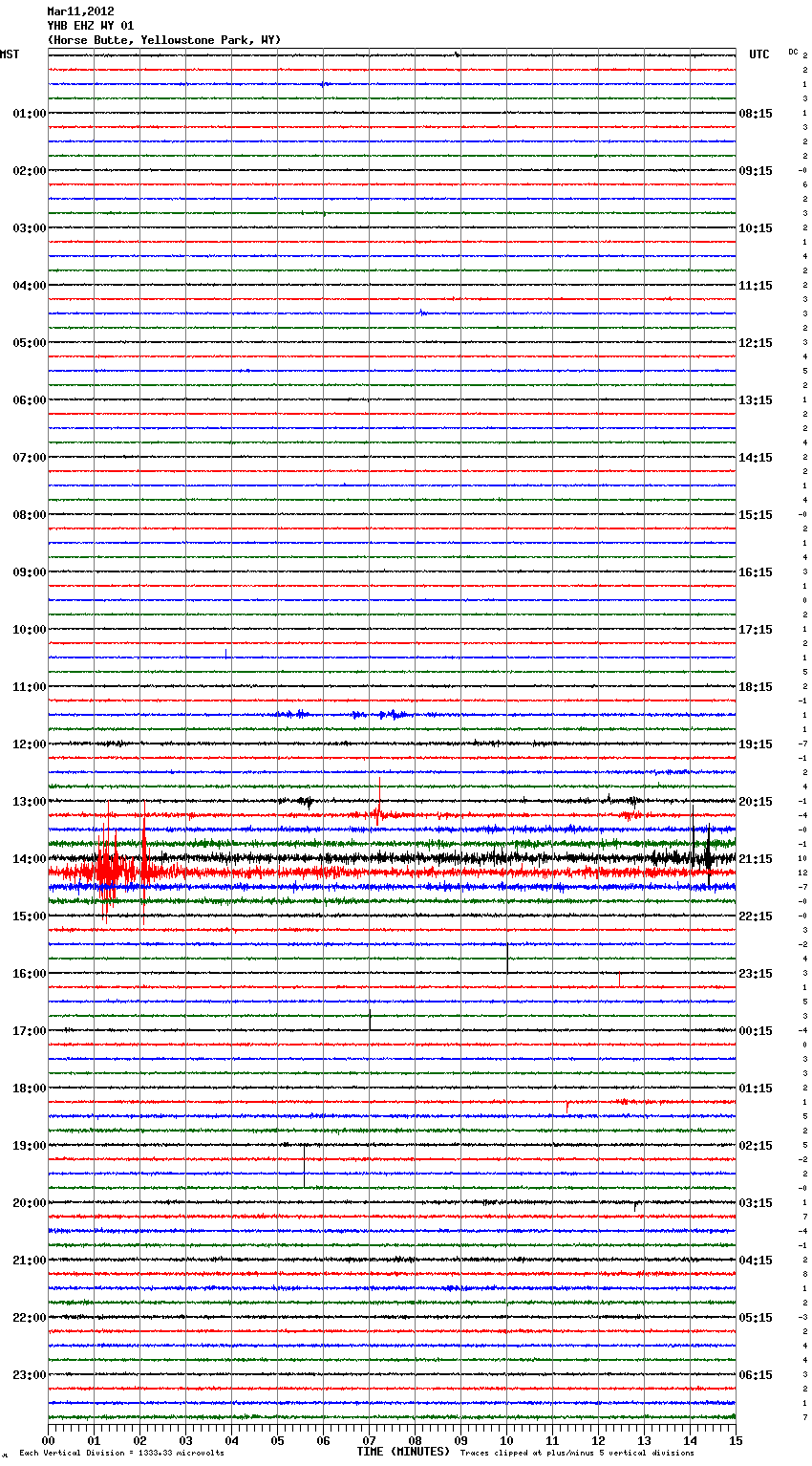This screenshot has height=1466, width=812.
Task: Click the 16:15 UTC time label
Action: click(x=756, y=572)
